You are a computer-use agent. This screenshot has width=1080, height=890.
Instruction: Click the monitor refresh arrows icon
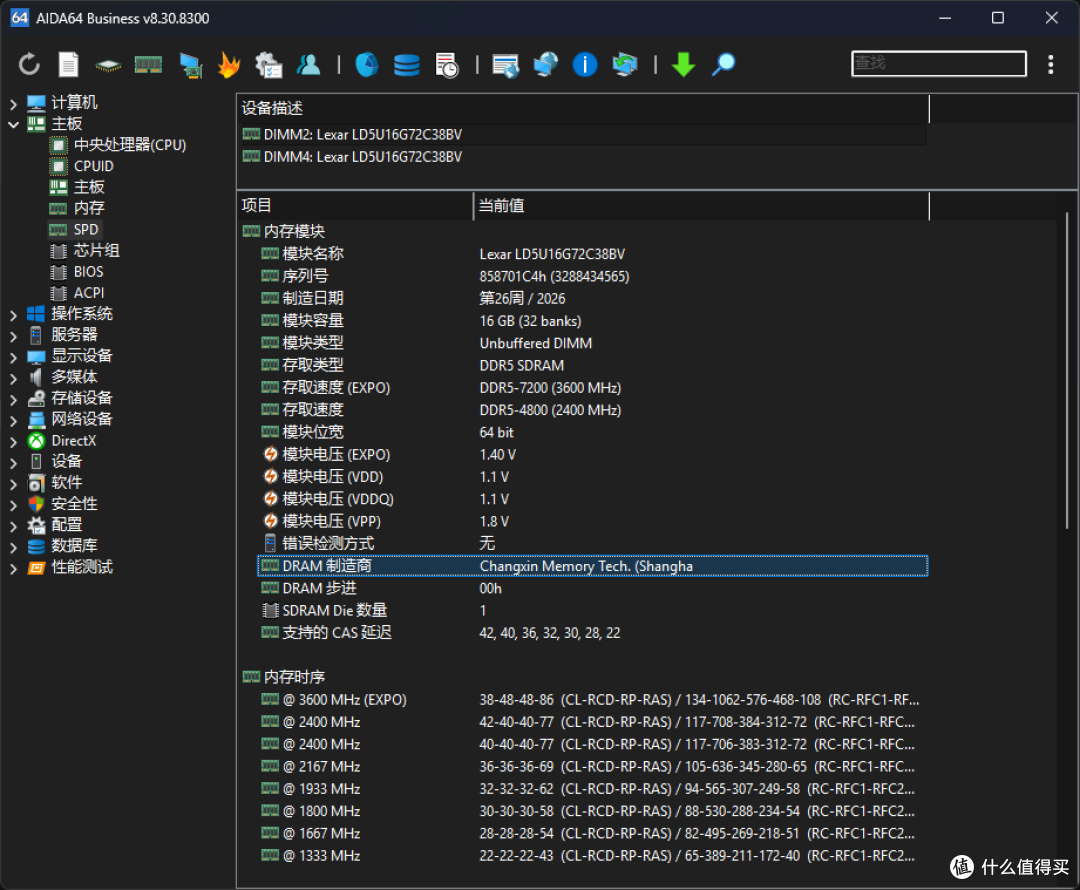[x=625, y=65]
